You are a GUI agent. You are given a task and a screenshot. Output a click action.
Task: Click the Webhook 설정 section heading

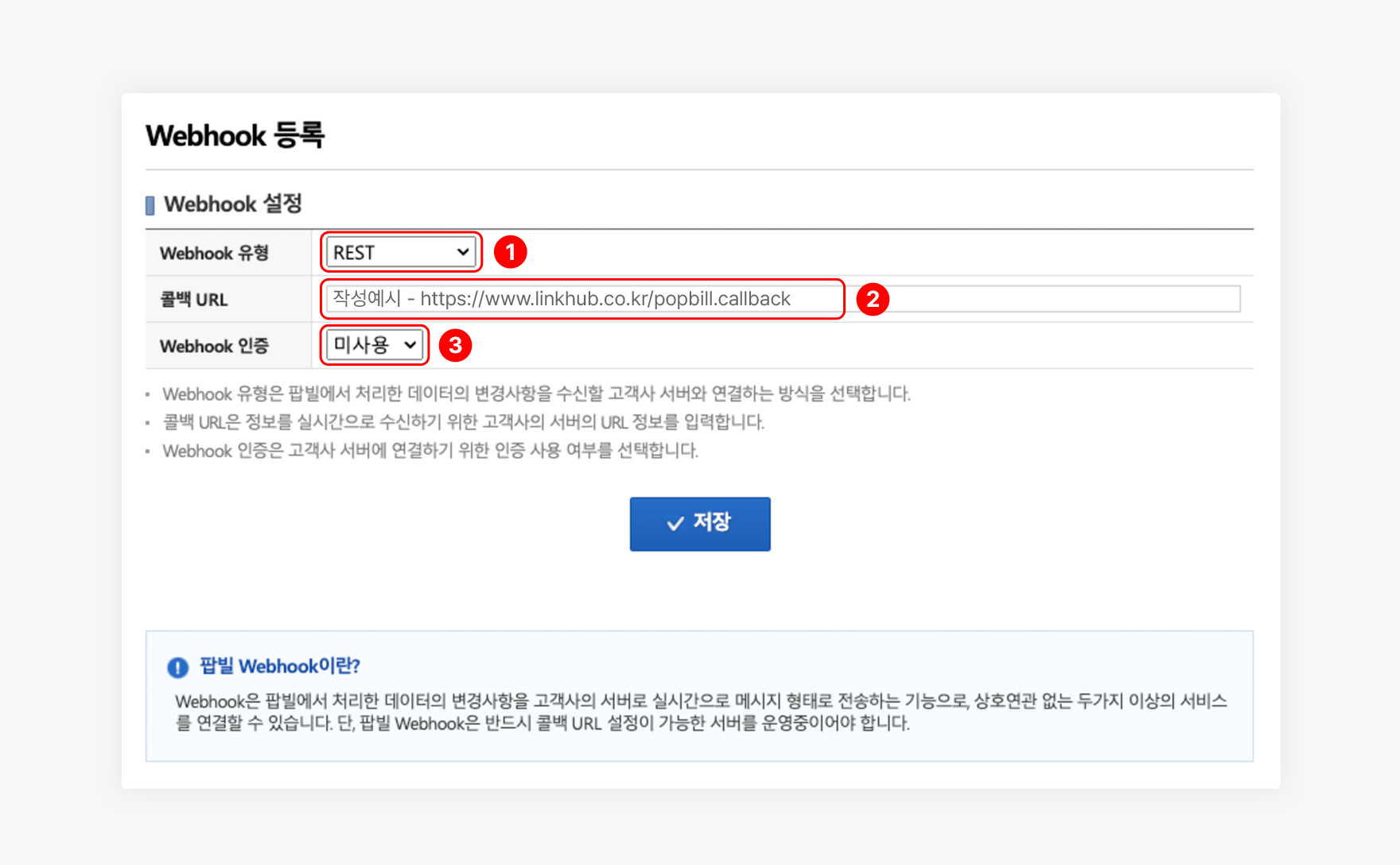232,204
